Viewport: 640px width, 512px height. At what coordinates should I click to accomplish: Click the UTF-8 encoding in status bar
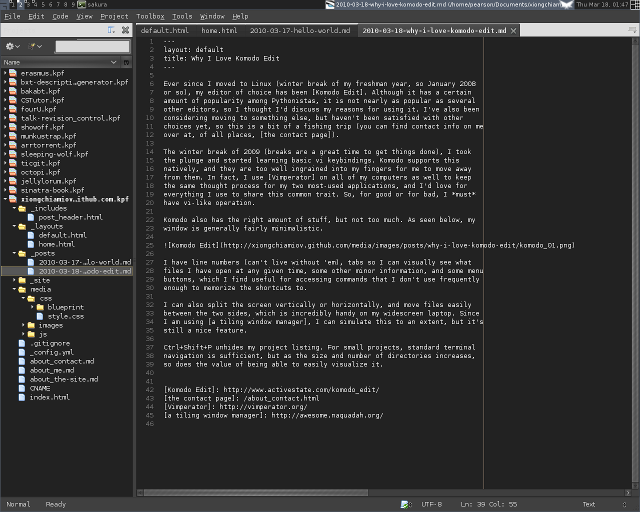click(432, 505)
